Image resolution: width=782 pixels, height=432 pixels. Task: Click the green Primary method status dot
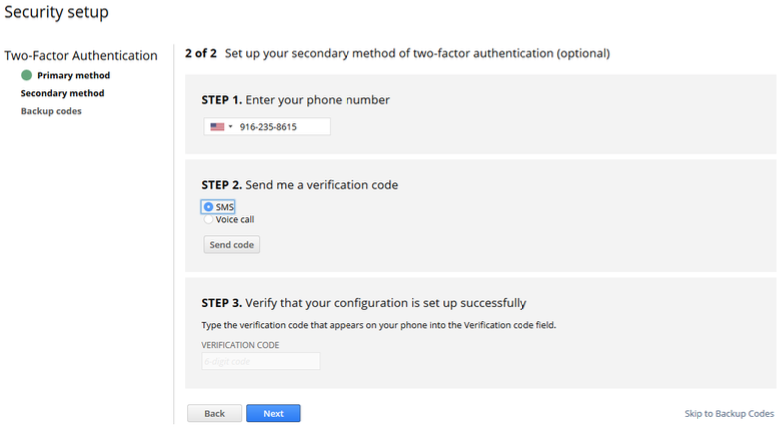[26, 75]
